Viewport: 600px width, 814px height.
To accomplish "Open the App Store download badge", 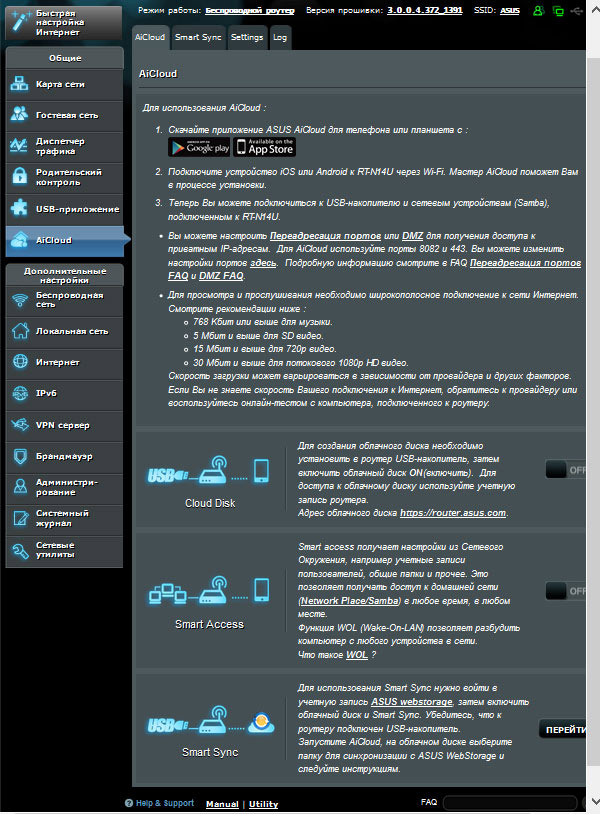I will coord(265,147).
